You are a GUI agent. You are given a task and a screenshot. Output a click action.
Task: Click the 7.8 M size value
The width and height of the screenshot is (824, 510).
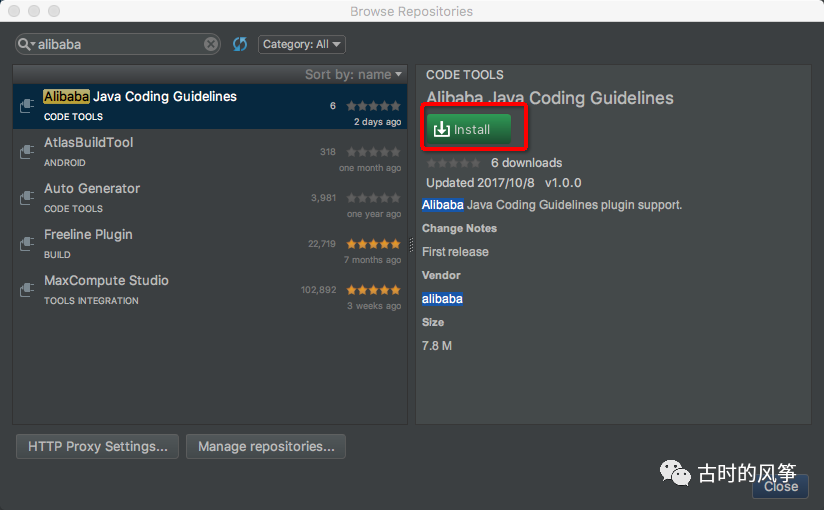[x=437, y=346]
